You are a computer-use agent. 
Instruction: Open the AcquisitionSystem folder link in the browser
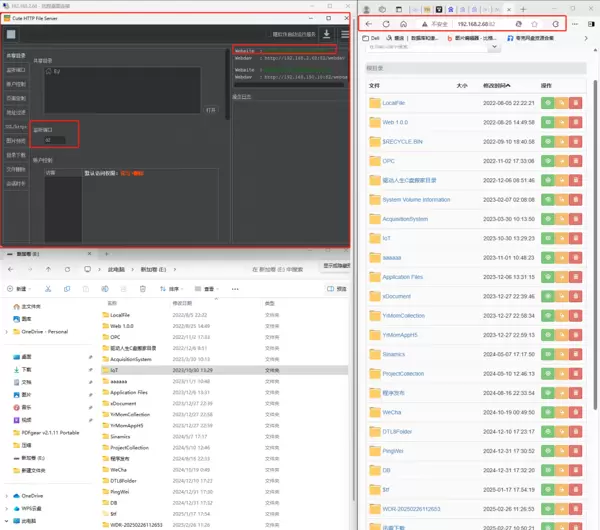click(x=405, y=218)
